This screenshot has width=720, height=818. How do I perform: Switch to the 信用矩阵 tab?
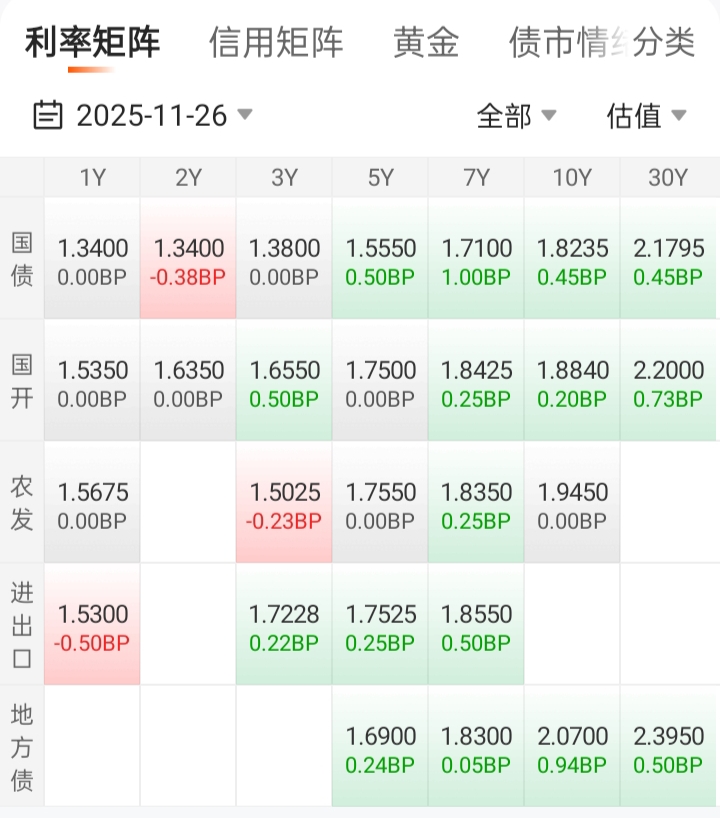tap(276, 43)
